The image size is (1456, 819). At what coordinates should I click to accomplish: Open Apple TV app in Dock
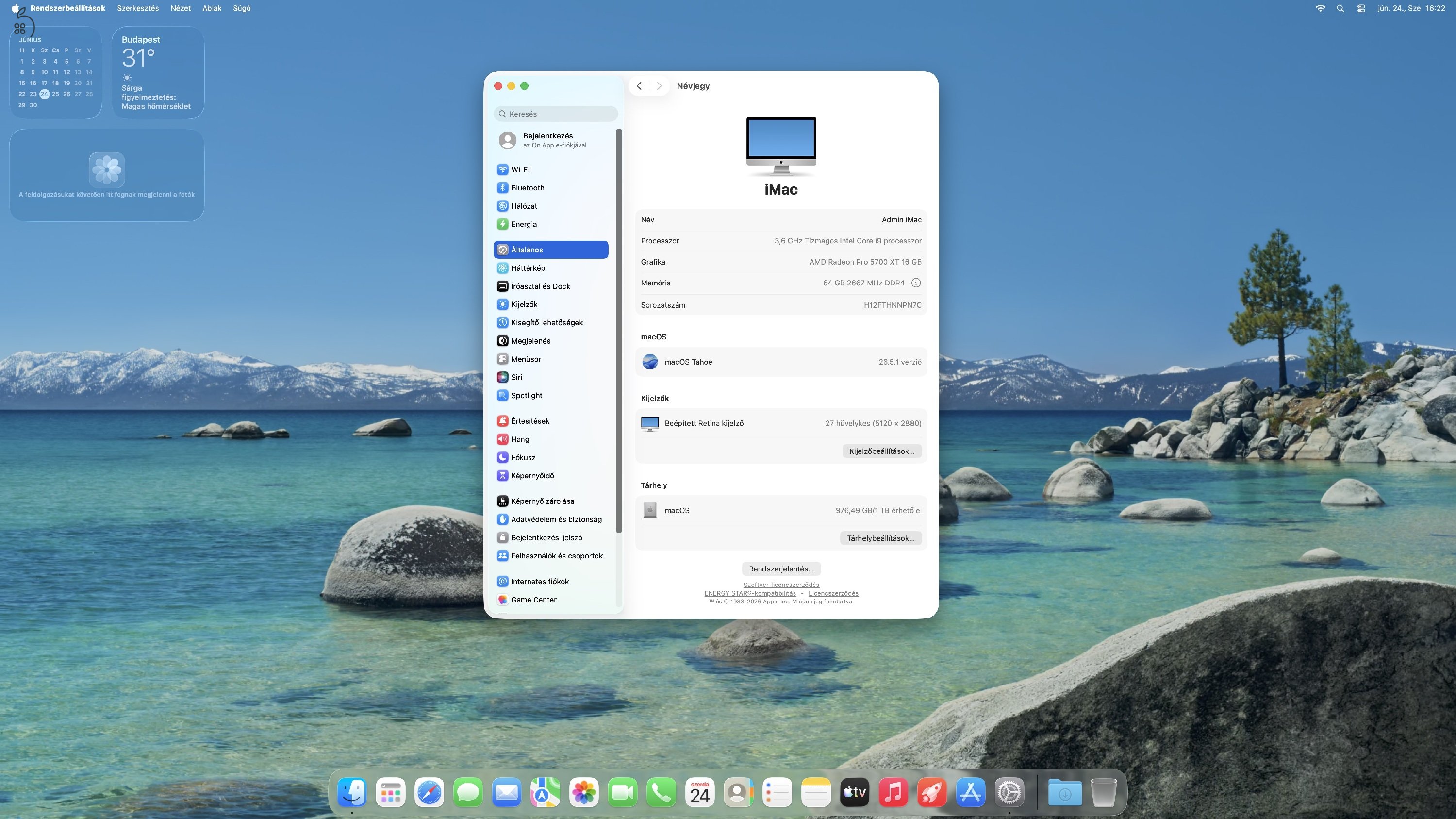click(855, 792)
